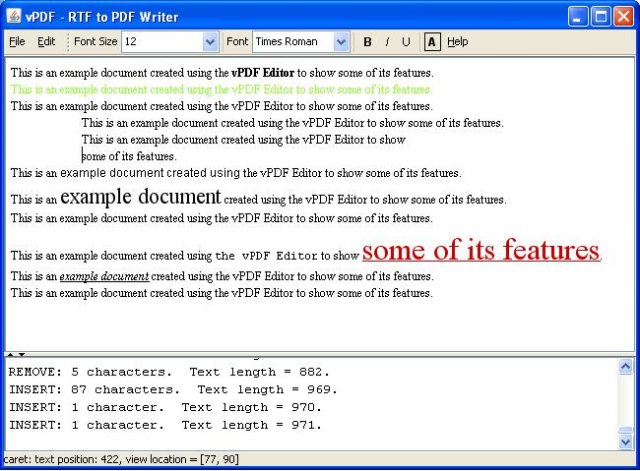
Task: Click the last document line of text
Action: [221, 293]
